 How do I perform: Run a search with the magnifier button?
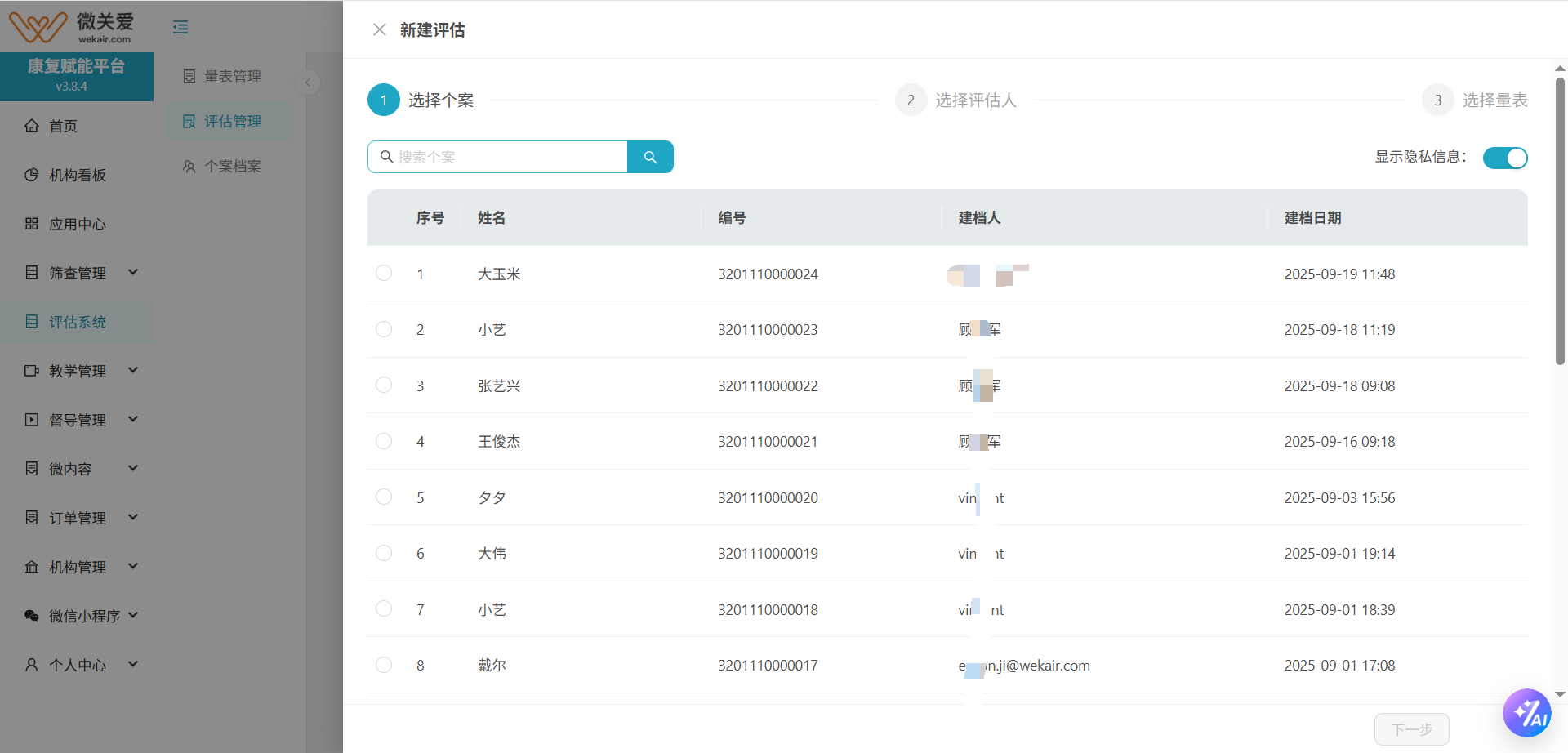click(650, 156)
